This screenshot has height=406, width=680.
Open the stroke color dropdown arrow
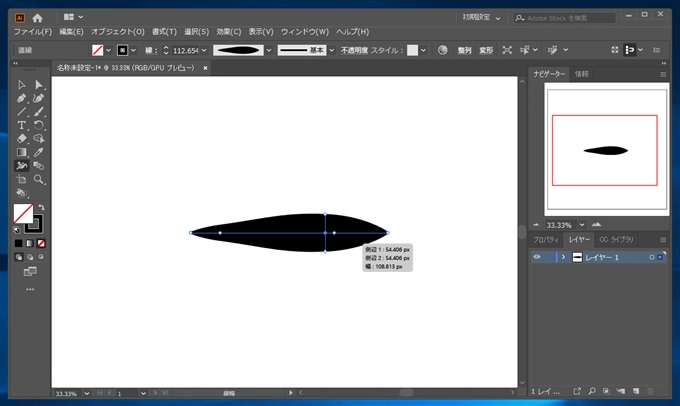pyautogui.click(x=133, y=50)
